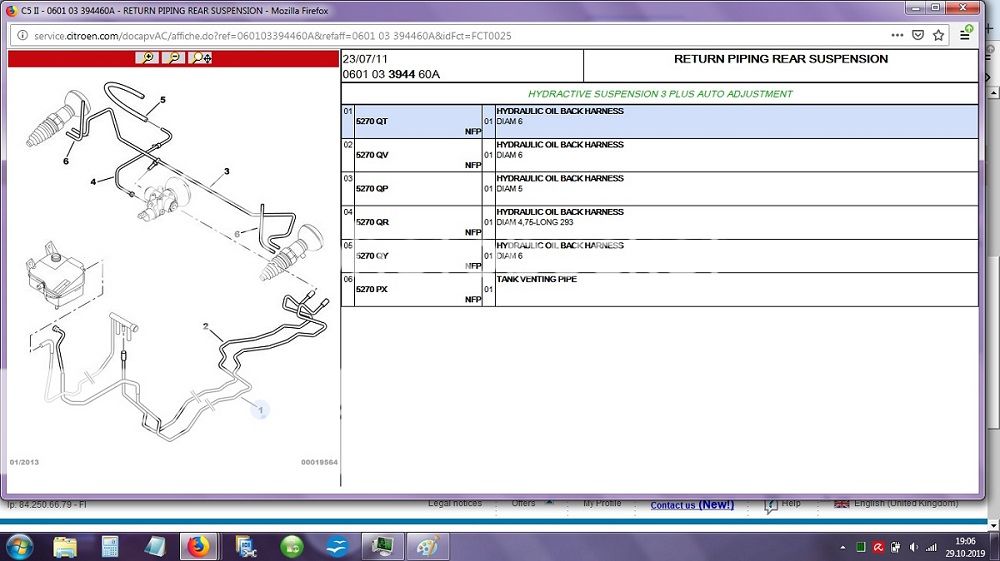Click callout number 1 on the diagram
This screenshot has width=1000, height=561.
(x=260, y=409)
